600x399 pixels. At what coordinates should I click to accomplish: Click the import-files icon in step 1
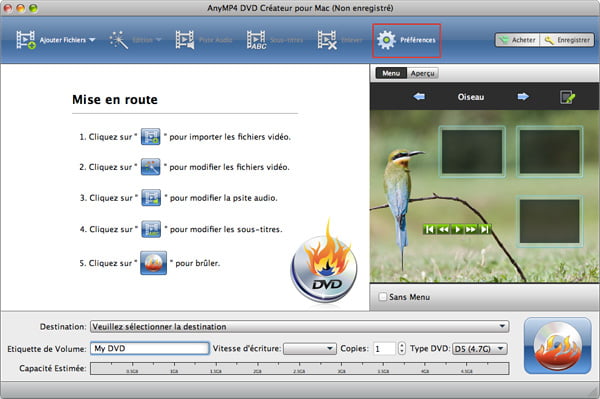point(151,137)
